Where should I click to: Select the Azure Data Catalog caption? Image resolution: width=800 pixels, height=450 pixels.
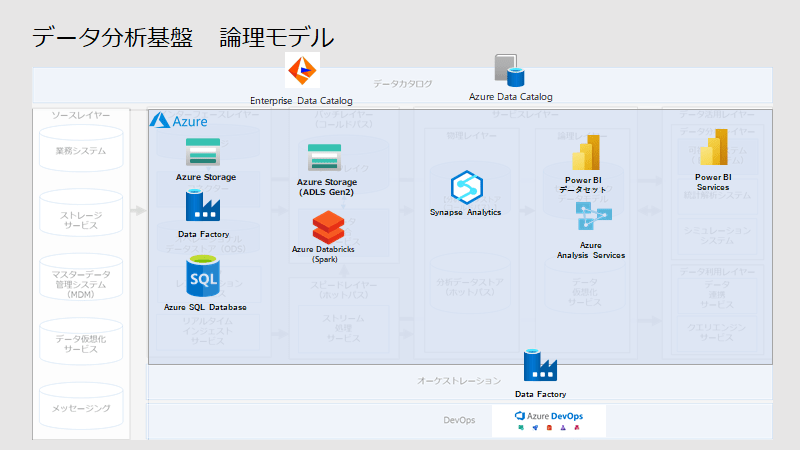tap(510, 97)
